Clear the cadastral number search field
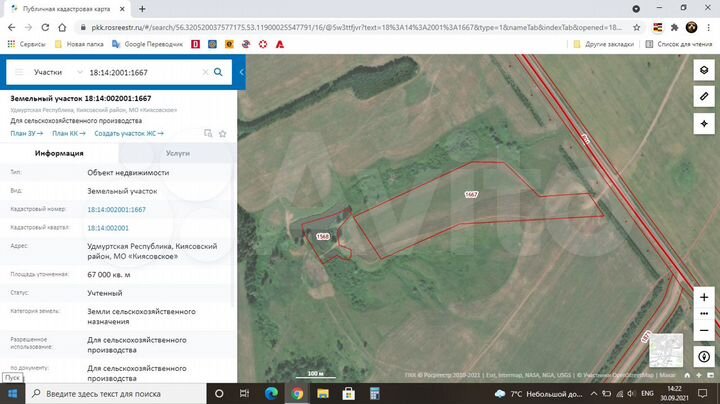The width and height of the screenshot is (720, 404). [x=205, y=72]
